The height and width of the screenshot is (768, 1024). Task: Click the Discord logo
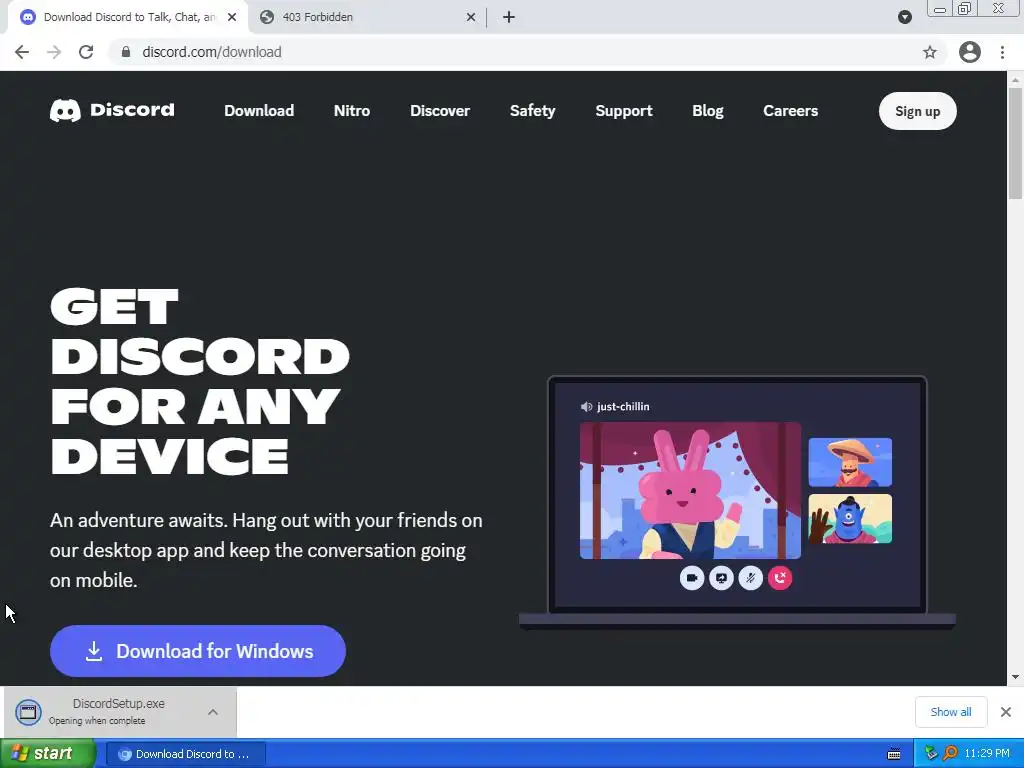112,110
